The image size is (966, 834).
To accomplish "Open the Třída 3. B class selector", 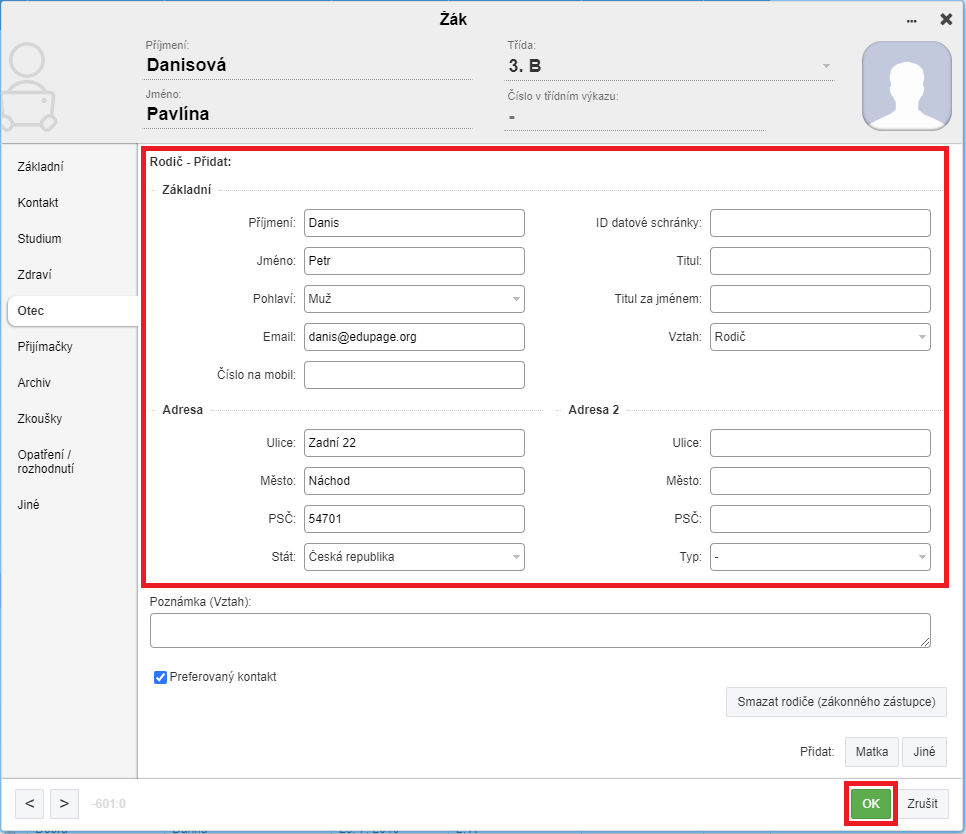I will pyautogui.click(x=669, y=66).
